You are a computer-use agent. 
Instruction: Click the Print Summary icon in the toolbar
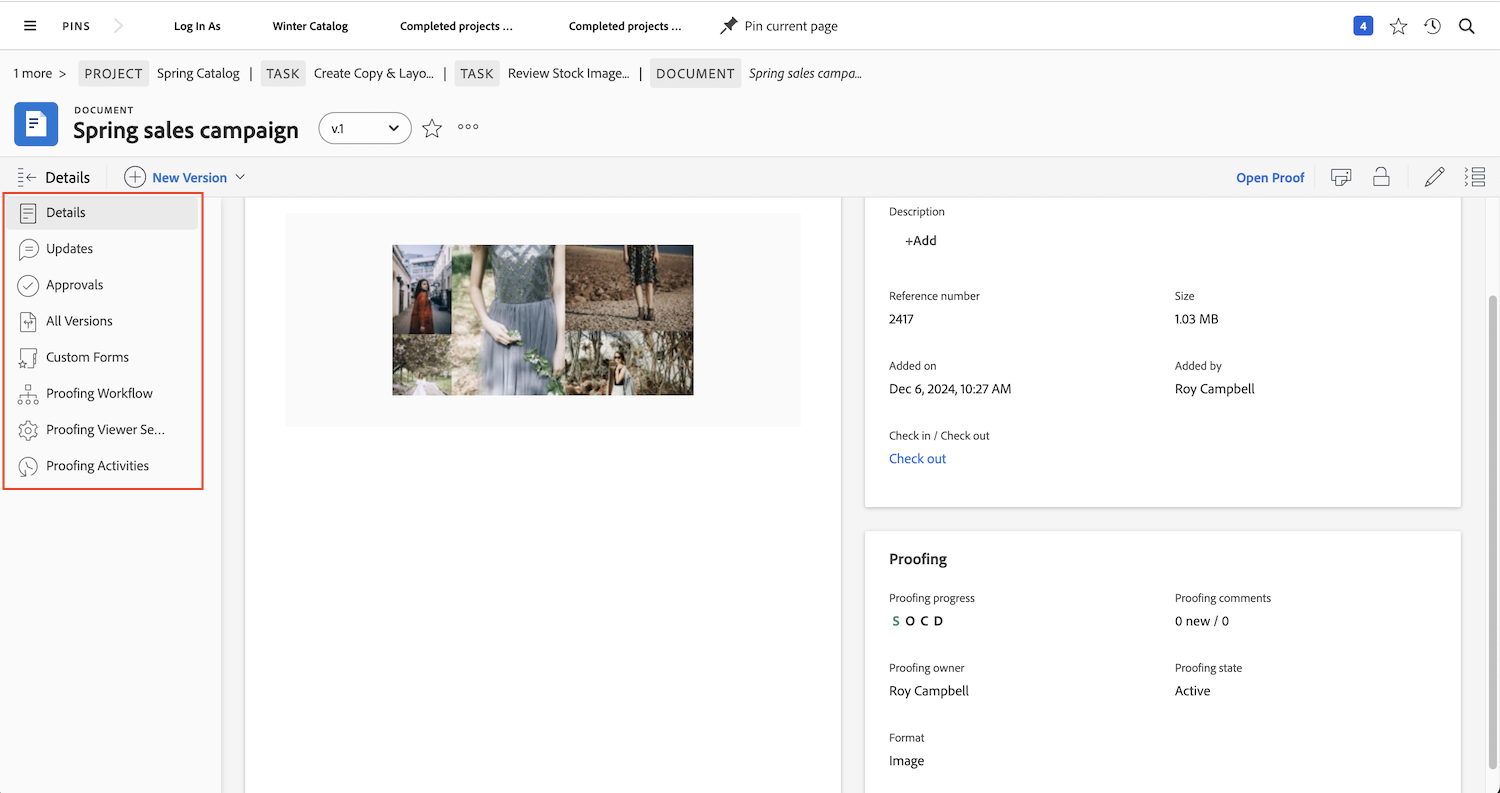[x=1340, y=176]
